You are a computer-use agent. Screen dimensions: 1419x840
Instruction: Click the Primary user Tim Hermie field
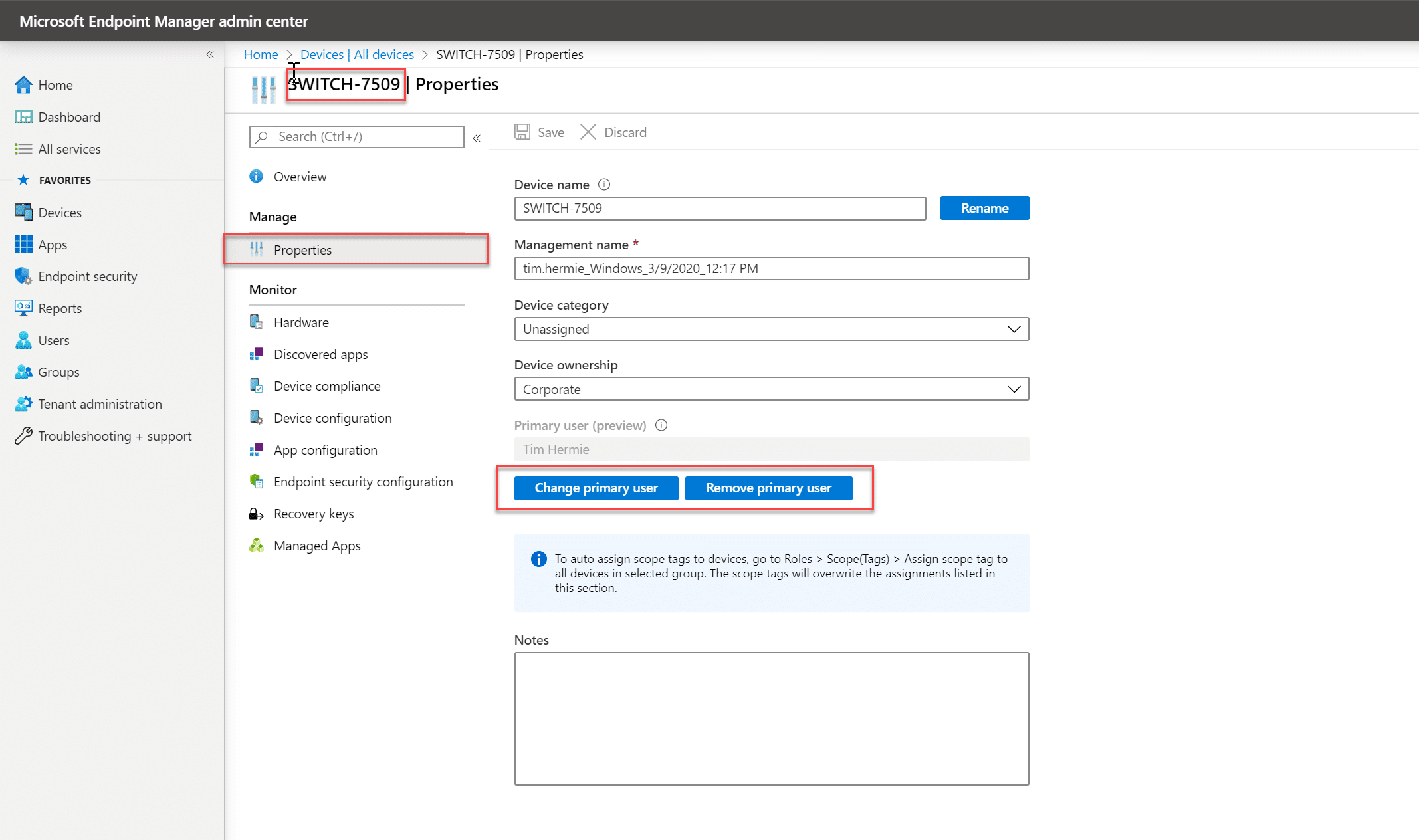click(772, 449)
